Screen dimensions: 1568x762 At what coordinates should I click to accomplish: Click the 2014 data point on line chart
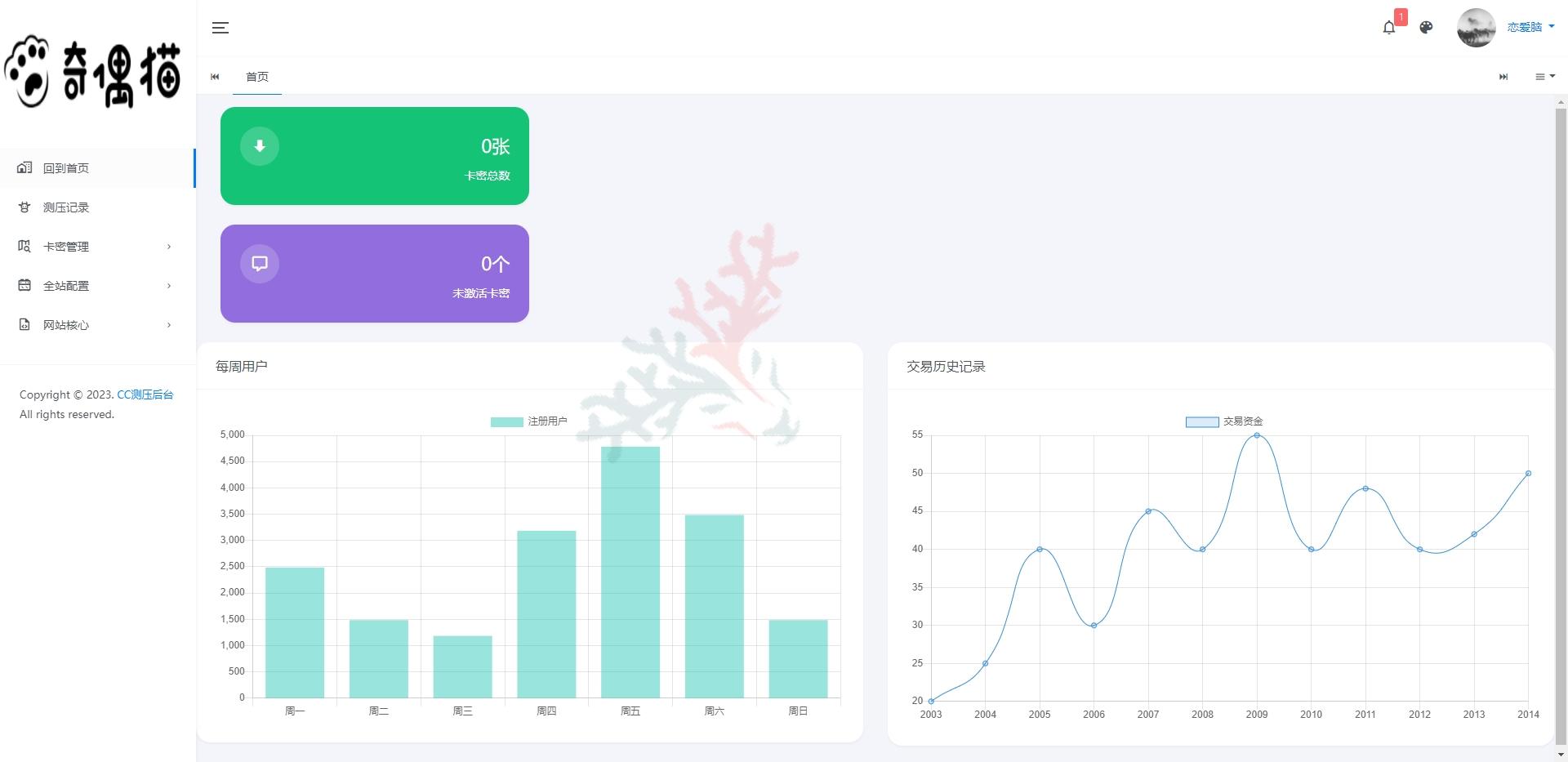(1528, 473)
